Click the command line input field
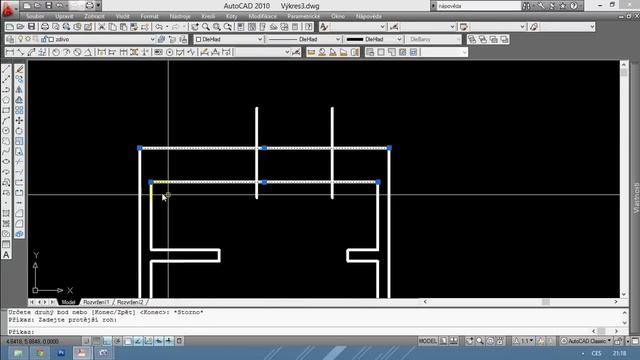This screenshot has width=640, height=360. (x=300, y=331)
